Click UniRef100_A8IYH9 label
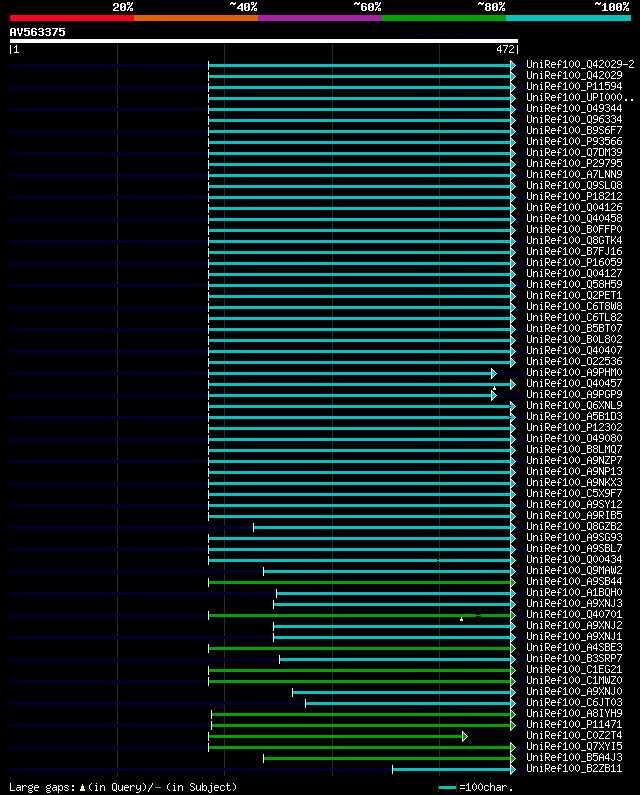Screen dimensions: 640x795 click(x=574, y=714)
